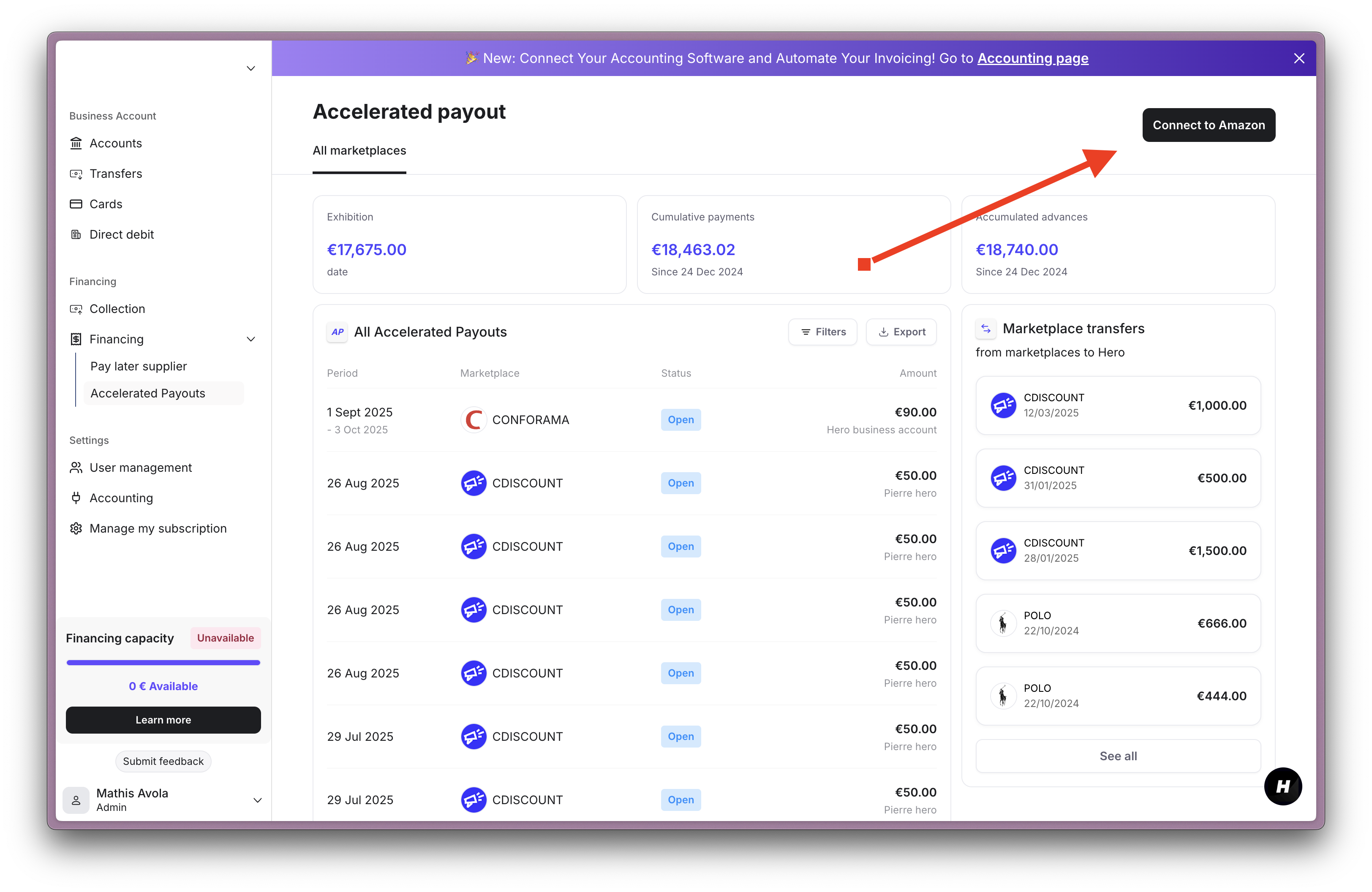Click Manage my subscription gear icon
1372x892 pixels.
[76, 528]
